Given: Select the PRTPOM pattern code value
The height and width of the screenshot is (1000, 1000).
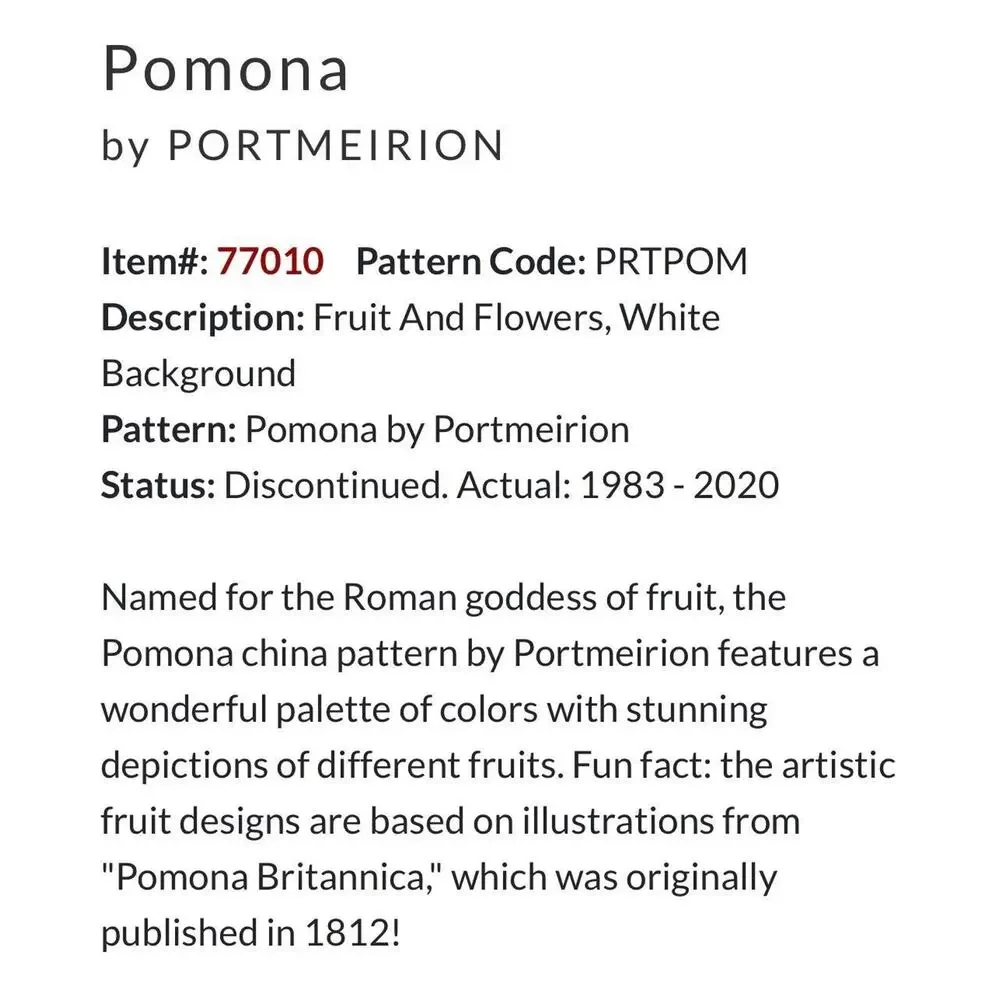Looking at the screenshot, I should [x=671, y=261].
